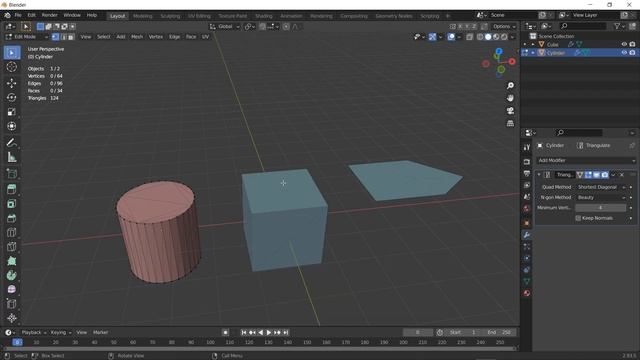640x360 pixels.
Task: Open the Keying menu in timeline
Action: pyautogui.click(x=60, y=333)
